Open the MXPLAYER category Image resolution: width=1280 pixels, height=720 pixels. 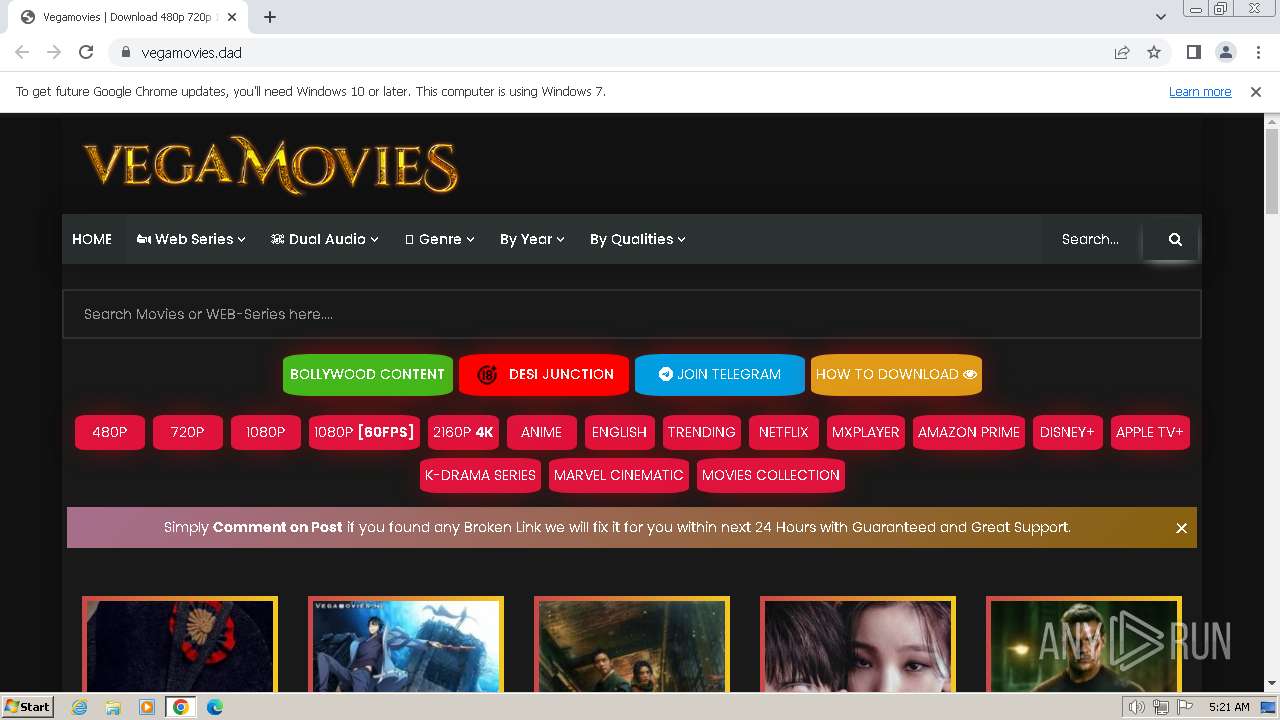tap(866, 432)
